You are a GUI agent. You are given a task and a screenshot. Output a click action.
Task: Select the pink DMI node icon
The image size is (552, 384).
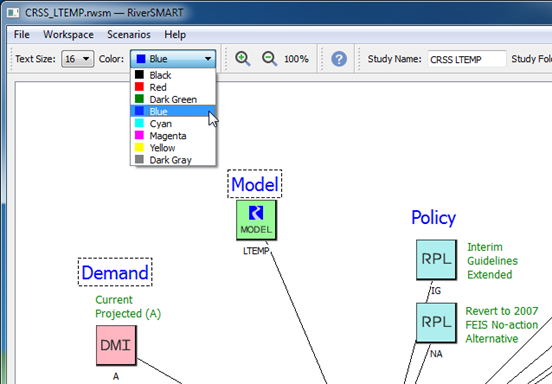(116, 345)
